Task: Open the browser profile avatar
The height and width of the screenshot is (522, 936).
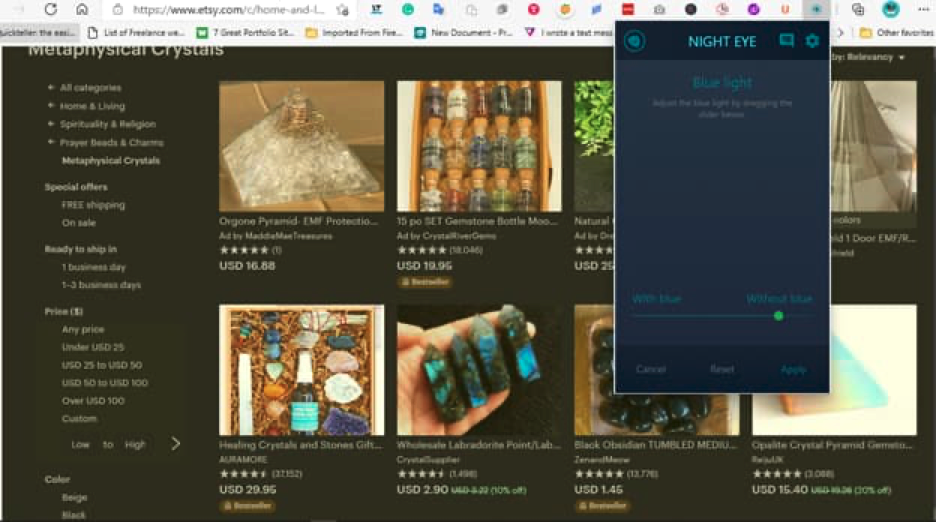Action: 890,9
